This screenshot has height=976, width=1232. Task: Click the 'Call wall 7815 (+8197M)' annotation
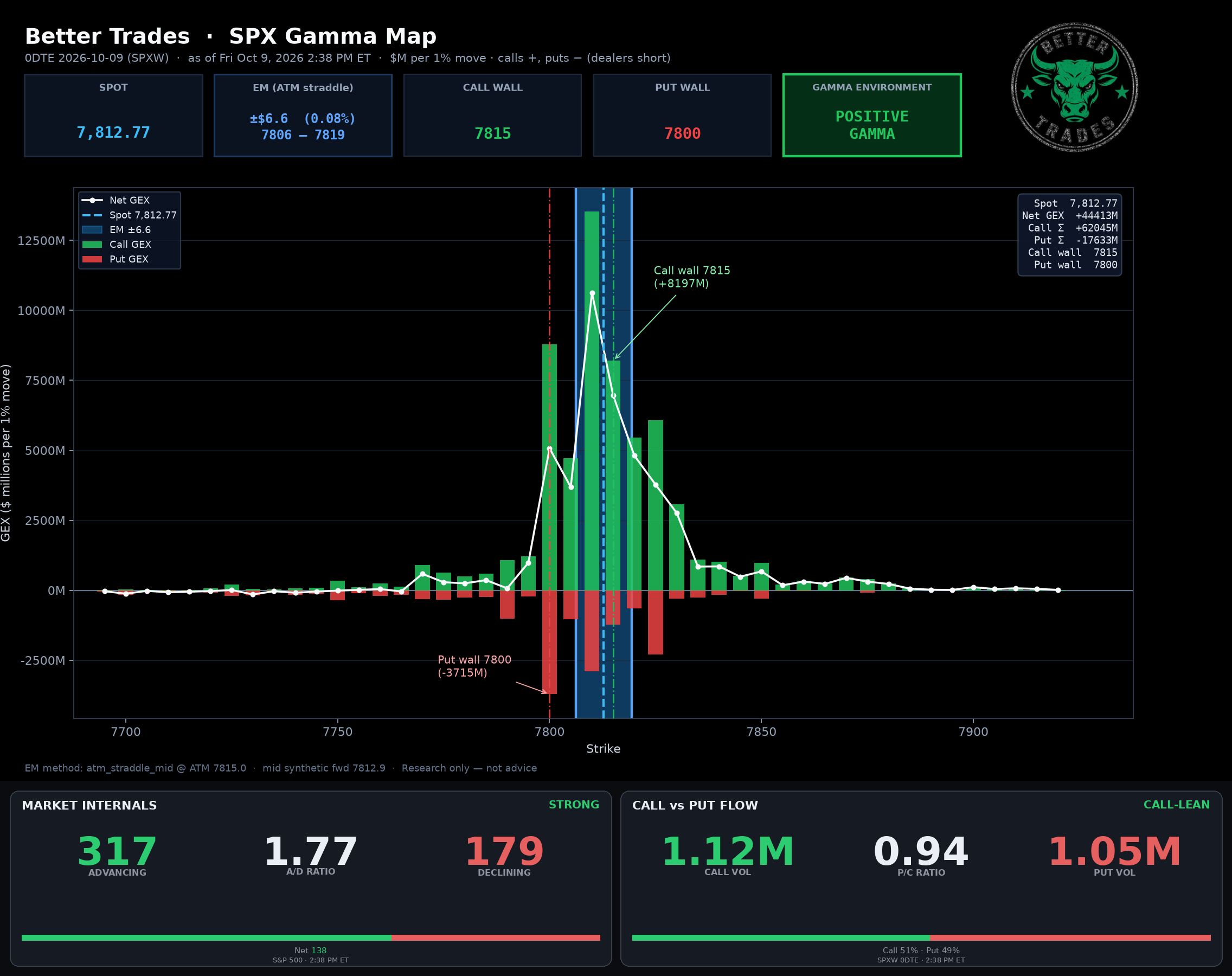(x=691, y=277)
